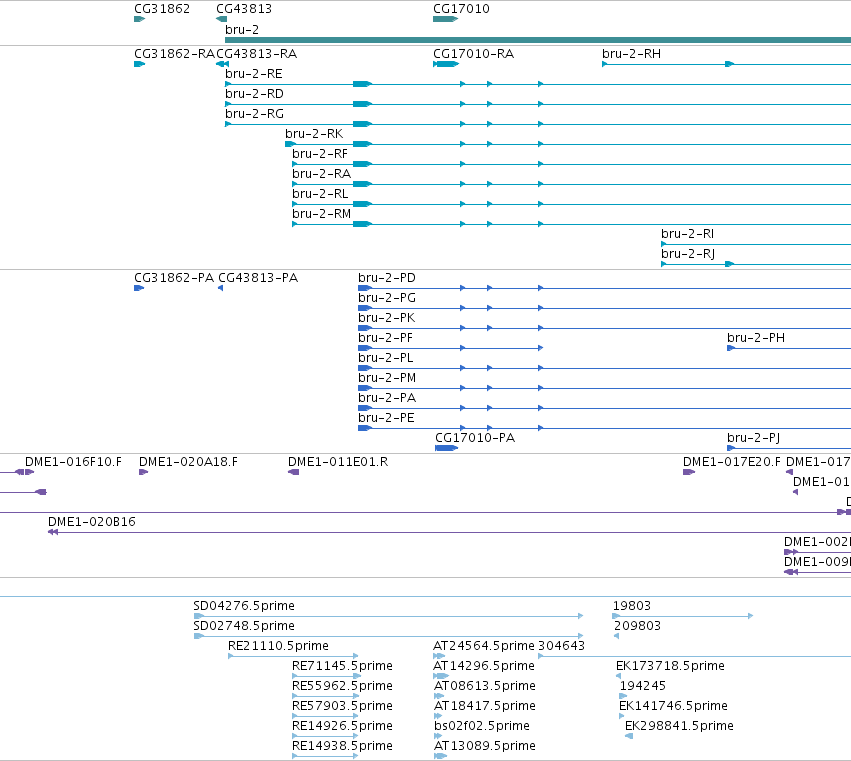Screen dimensions: 851x761
Task: Click the CG43813 gene label
Action: pyautogui.click(x=244, y=9)
